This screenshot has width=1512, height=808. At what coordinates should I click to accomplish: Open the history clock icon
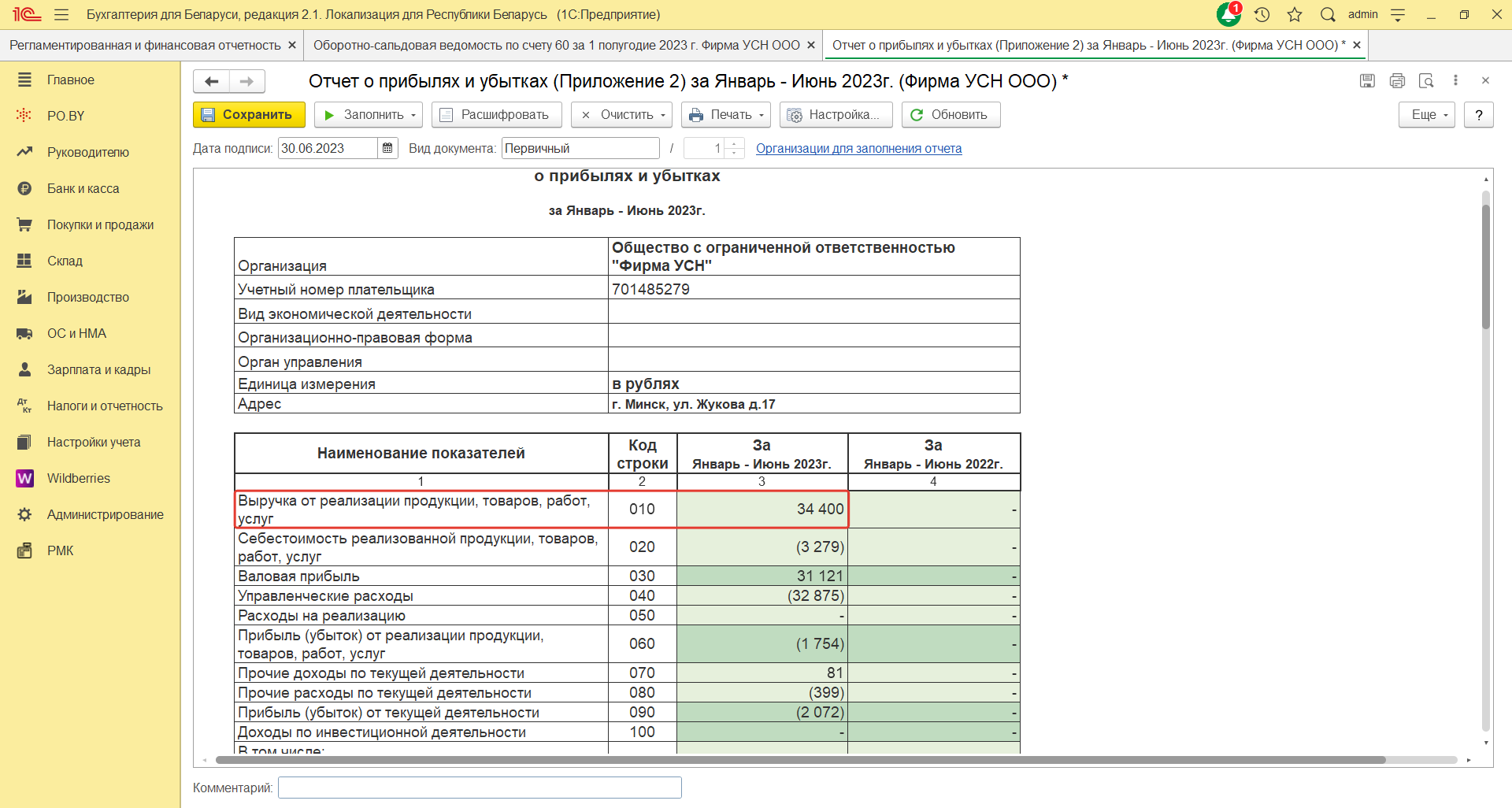[1262, 14]
